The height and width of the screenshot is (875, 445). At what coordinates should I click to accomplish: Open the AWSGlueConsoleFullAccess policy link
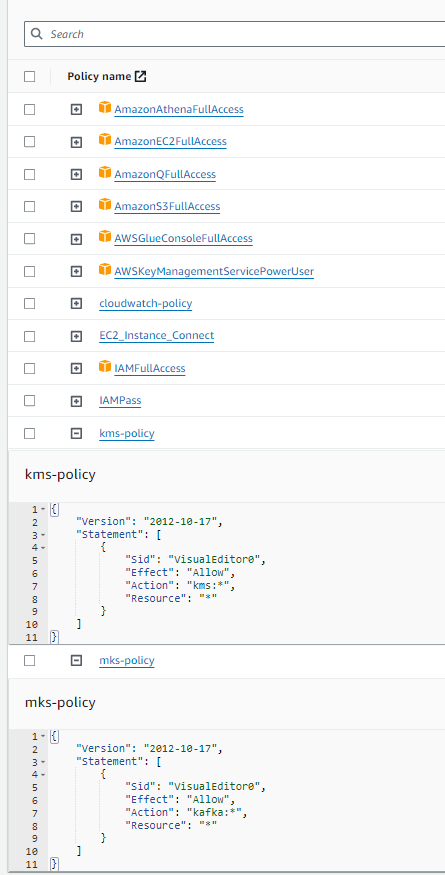click(x=183, y=238)
